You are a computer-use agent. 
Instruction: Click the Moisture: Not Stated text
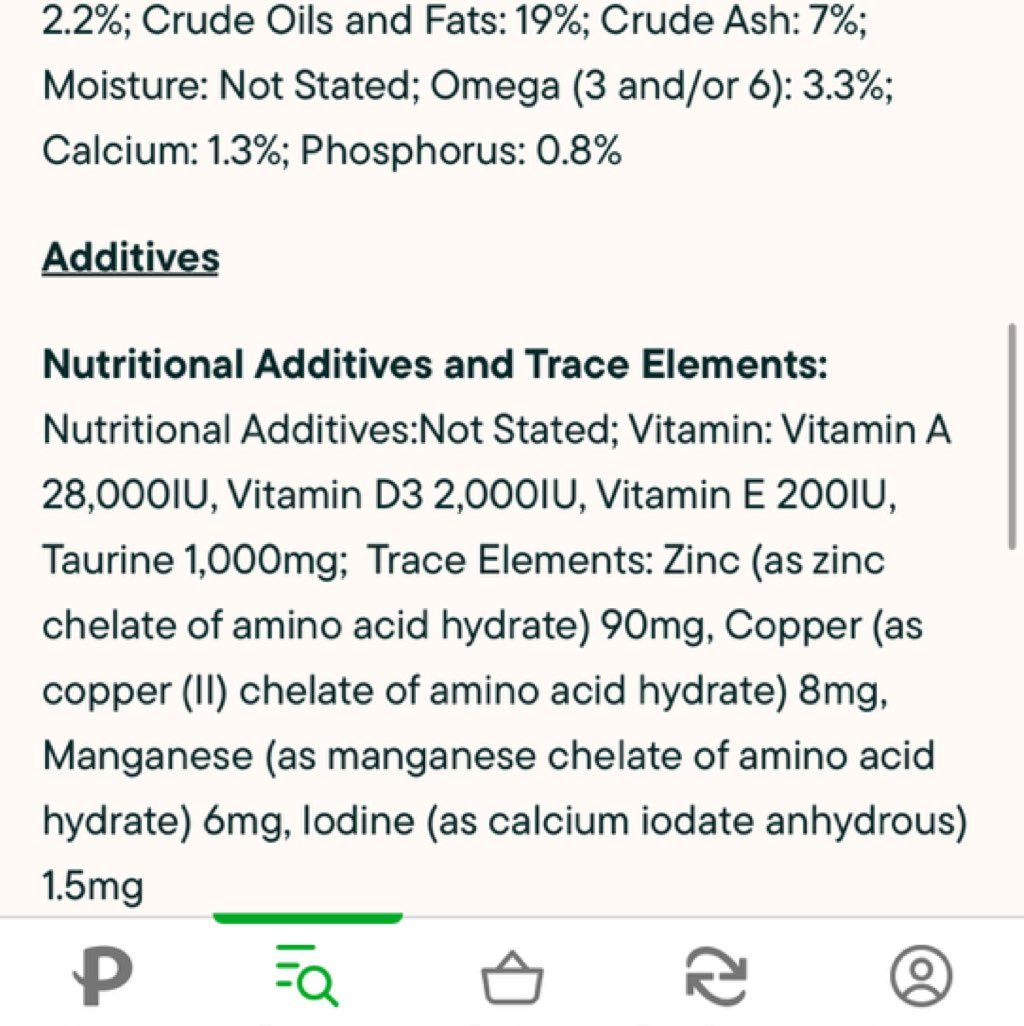[x=228, y=86]
